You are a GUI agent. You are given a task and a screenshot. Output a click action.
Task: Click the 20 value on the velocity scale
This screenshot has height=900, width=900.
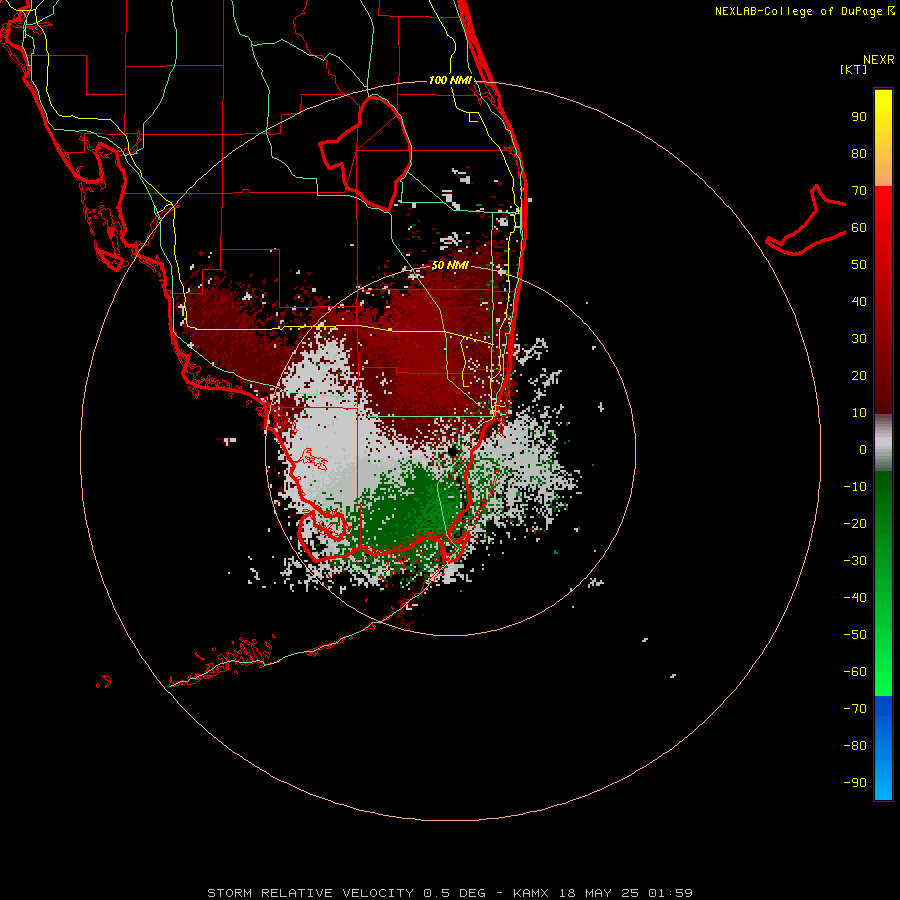[x=859, y=375]
